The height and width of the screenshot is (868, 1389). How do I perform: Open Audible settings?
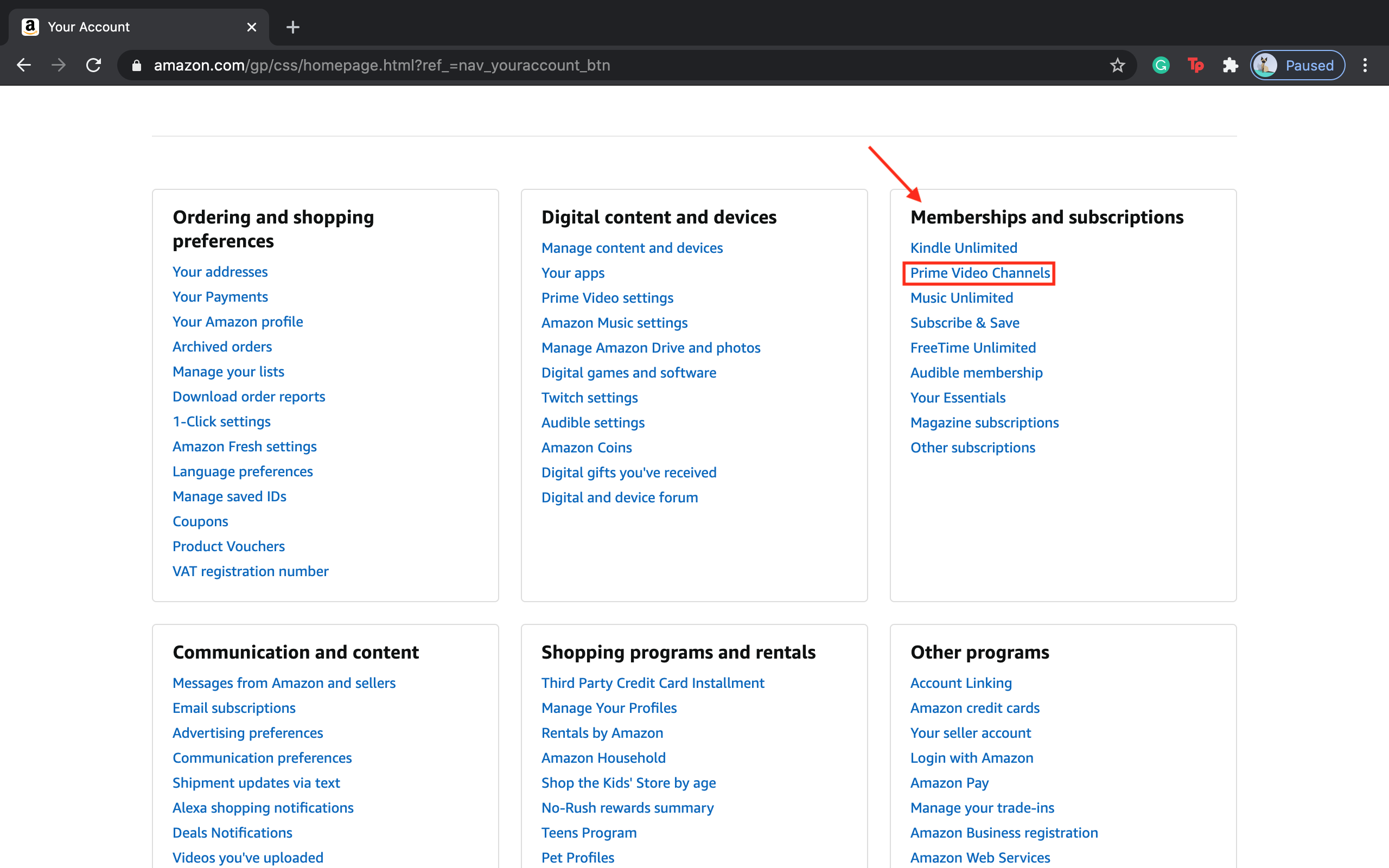coord(593,423)
